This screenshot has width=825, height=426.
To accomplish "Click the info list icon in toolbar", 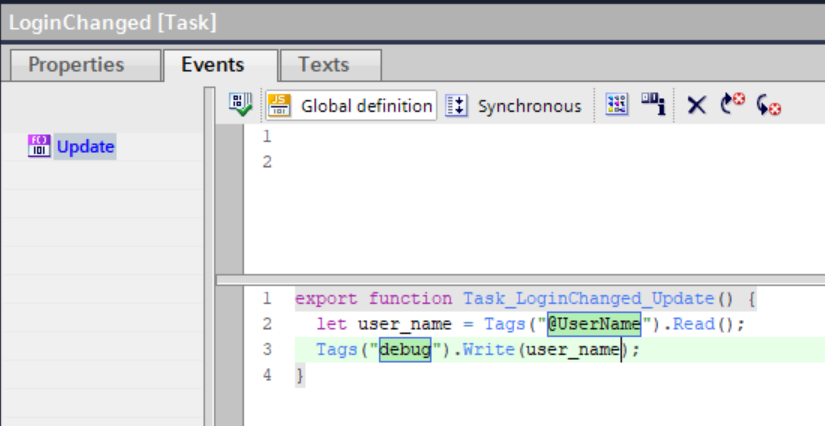I will [x=653, y=105].
